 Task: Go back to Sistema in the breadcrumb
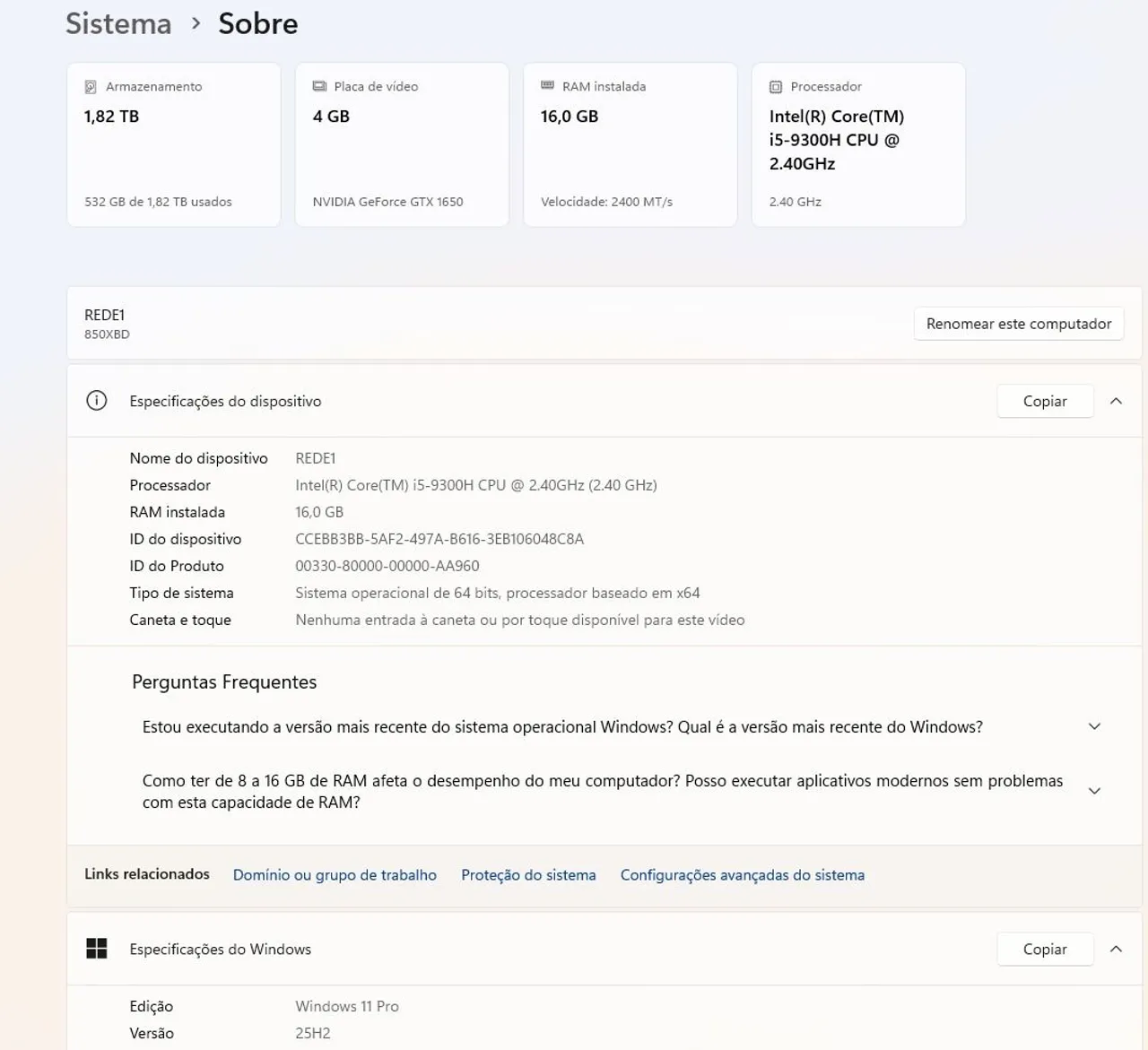pos(118,23)
